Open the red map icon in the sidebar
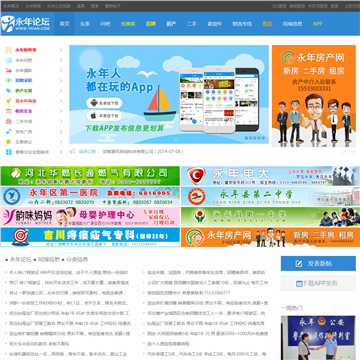Viewport: 360px width, 360px height. [8, 70]
